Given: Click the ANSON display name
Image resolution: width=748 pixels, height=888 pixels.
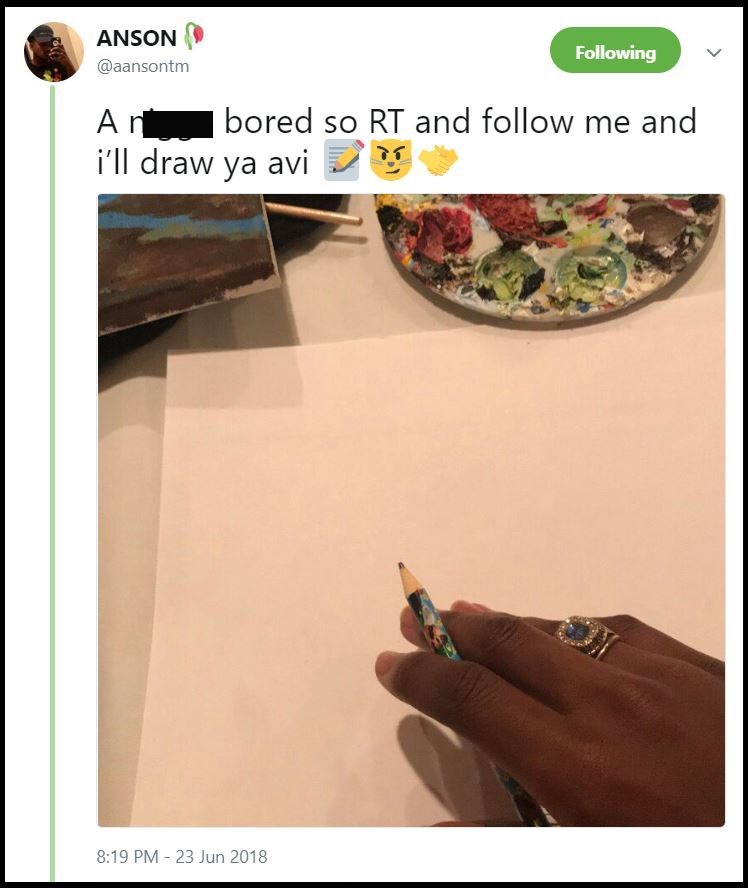Looking at the screenshot, I should pyautogui.click(x=136, y=38).
